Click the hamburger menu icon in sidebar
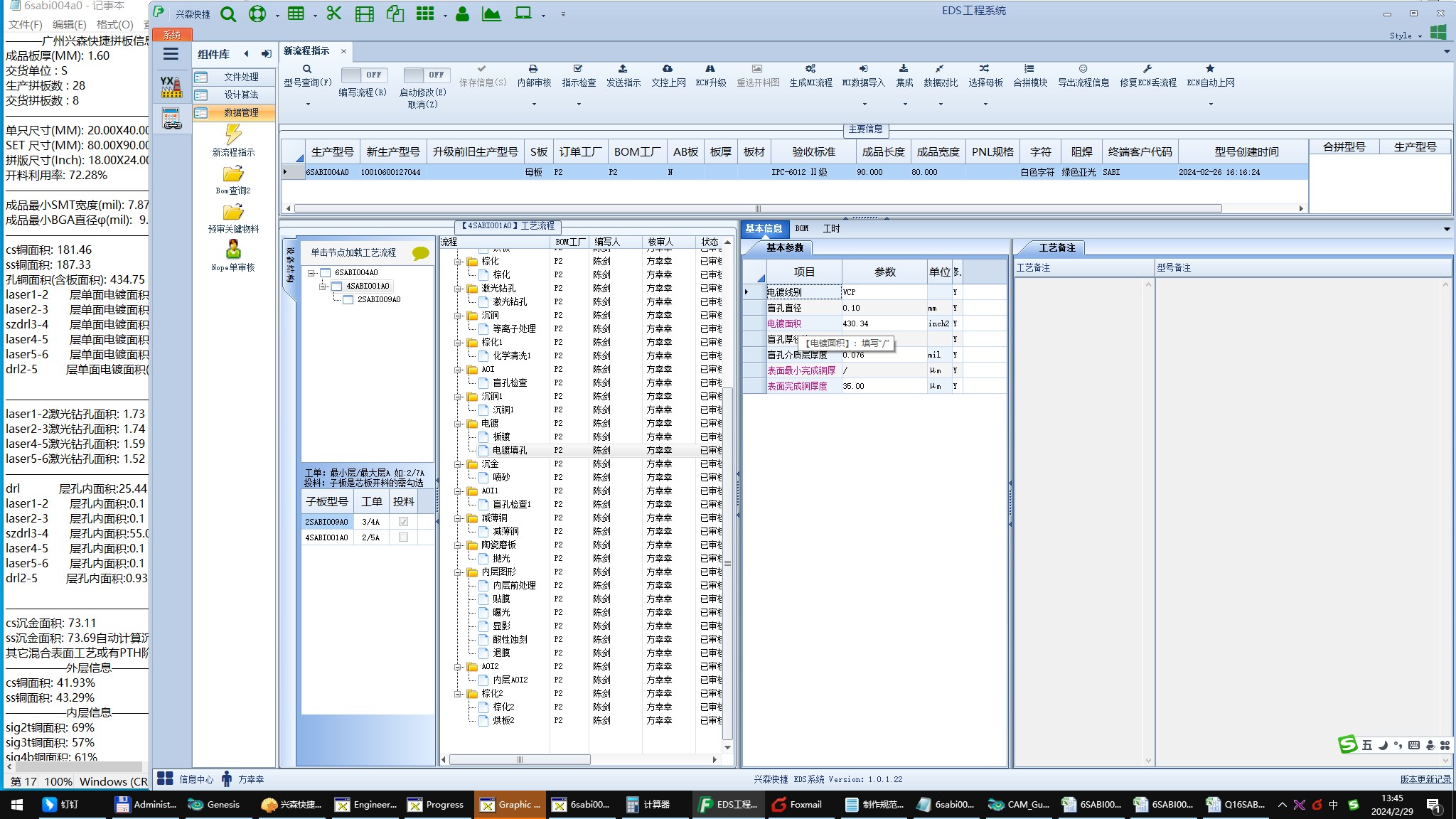This screenshot has height=819, width=1456. coord(171,54)
